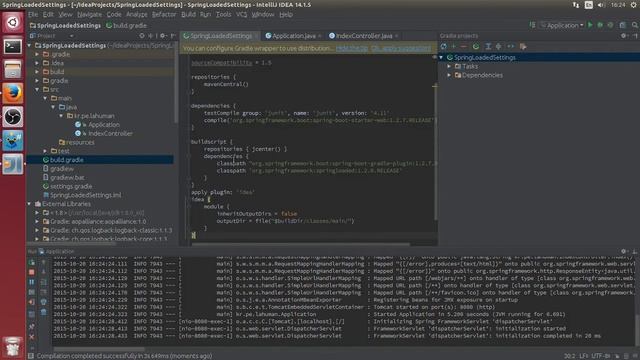This screenshot has height=360, width=640.
Task: Attach a Gradle project with the plus icon
Action: point(453,47)
